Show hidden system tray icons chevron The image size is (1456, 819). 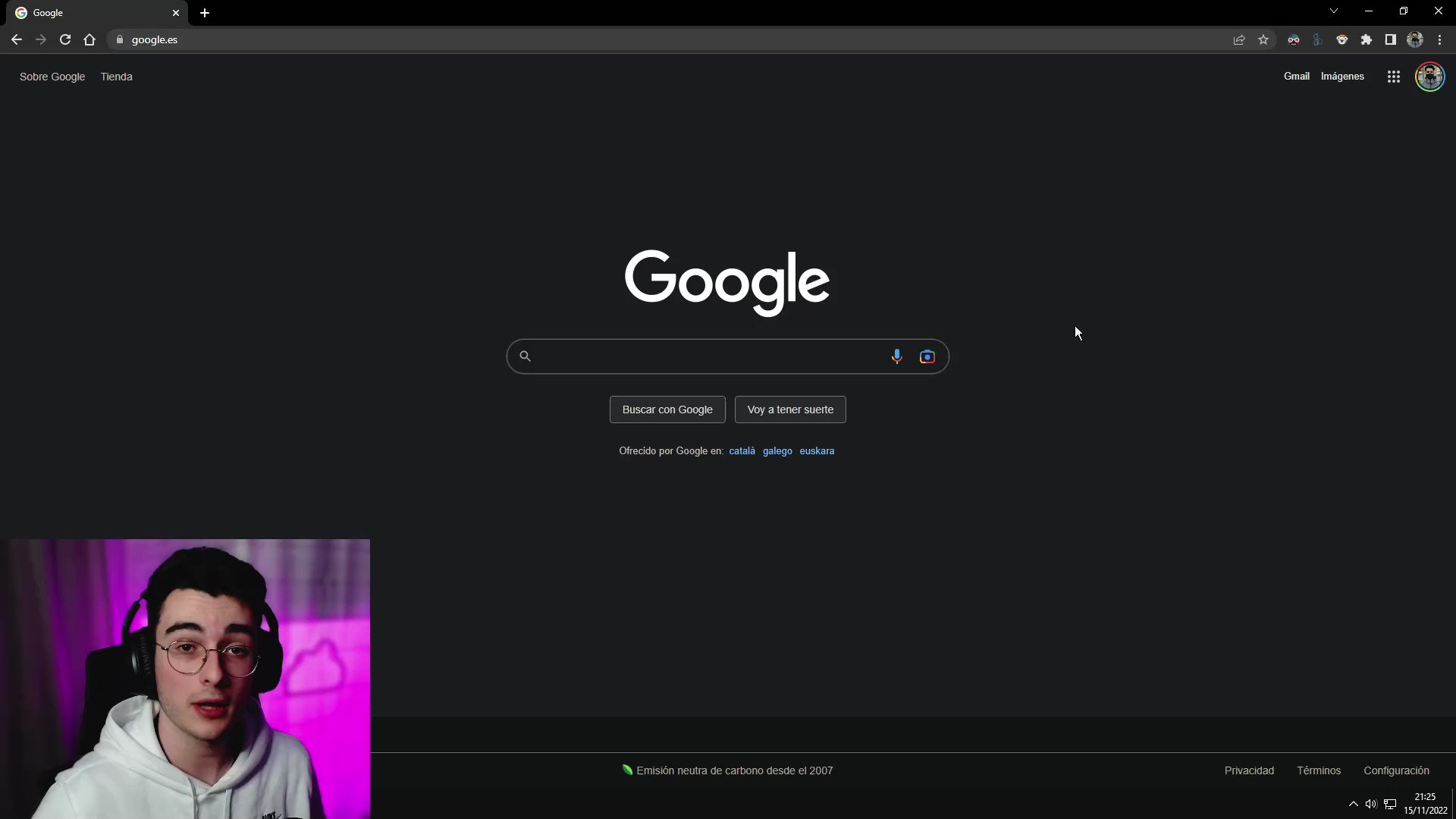(1353, 804)
